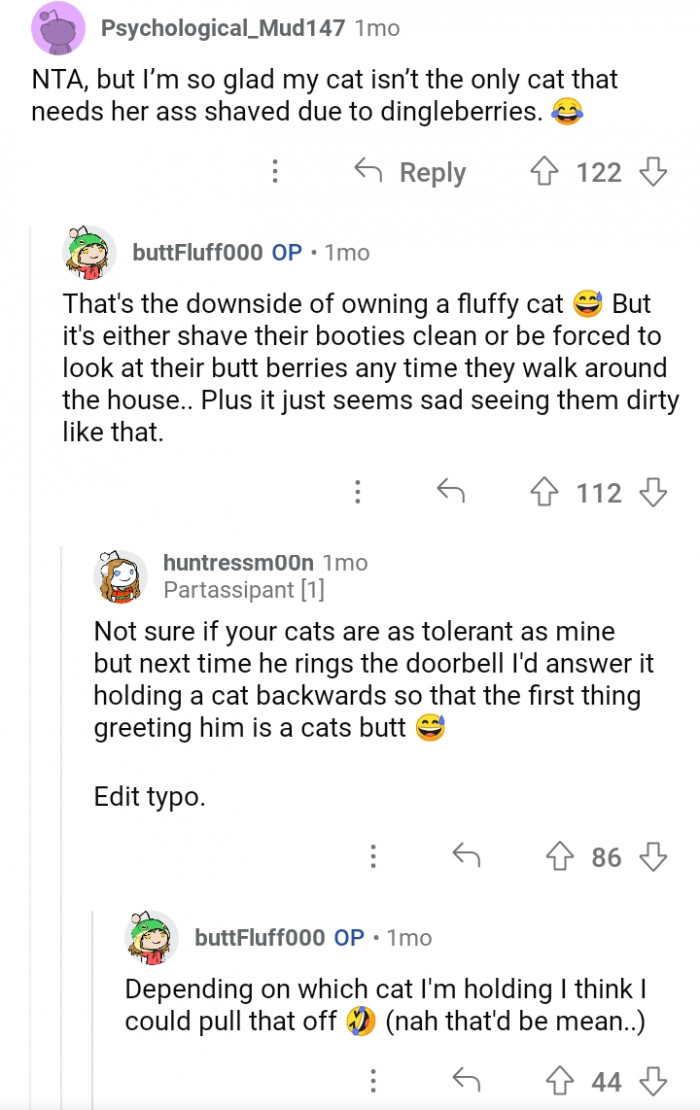Click Reply button on Psychological_Mud147's comment
The image size is (700, 1110).
tap(412, 172)
